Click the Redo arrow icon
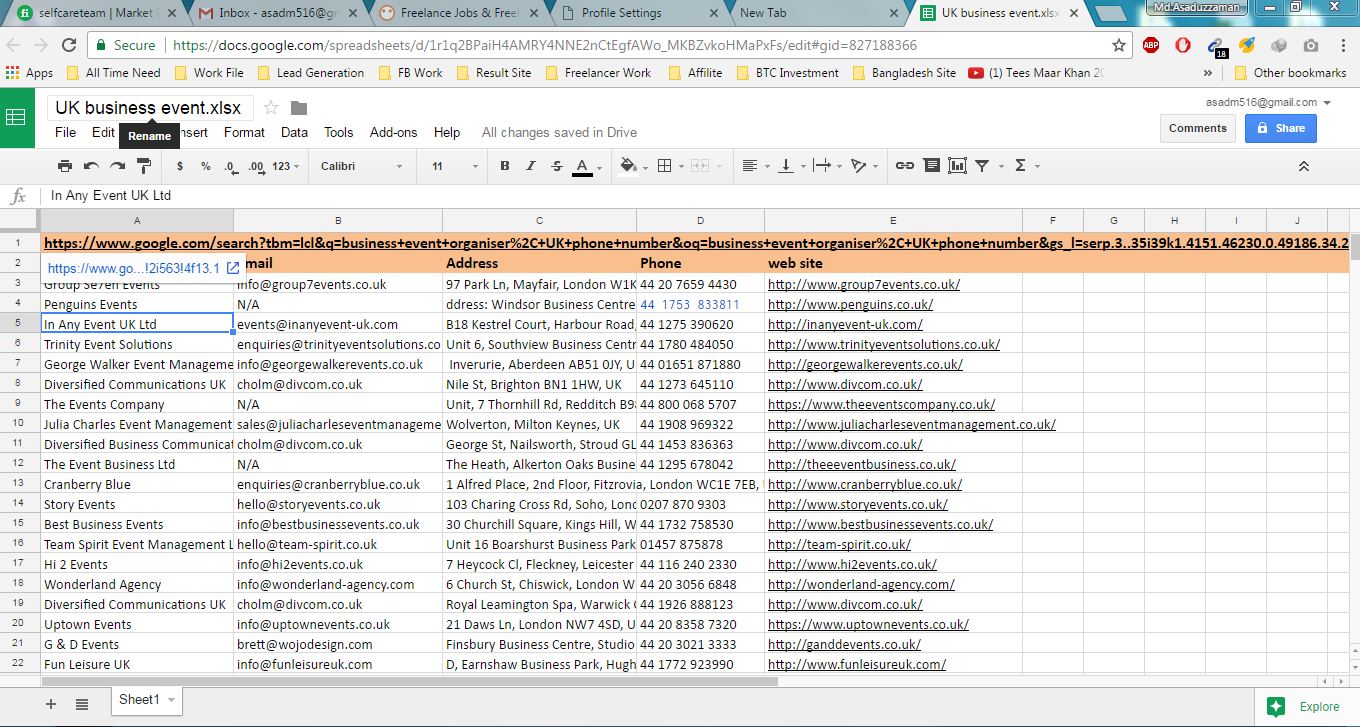The image size is (1360, 727). click(117, 166)
